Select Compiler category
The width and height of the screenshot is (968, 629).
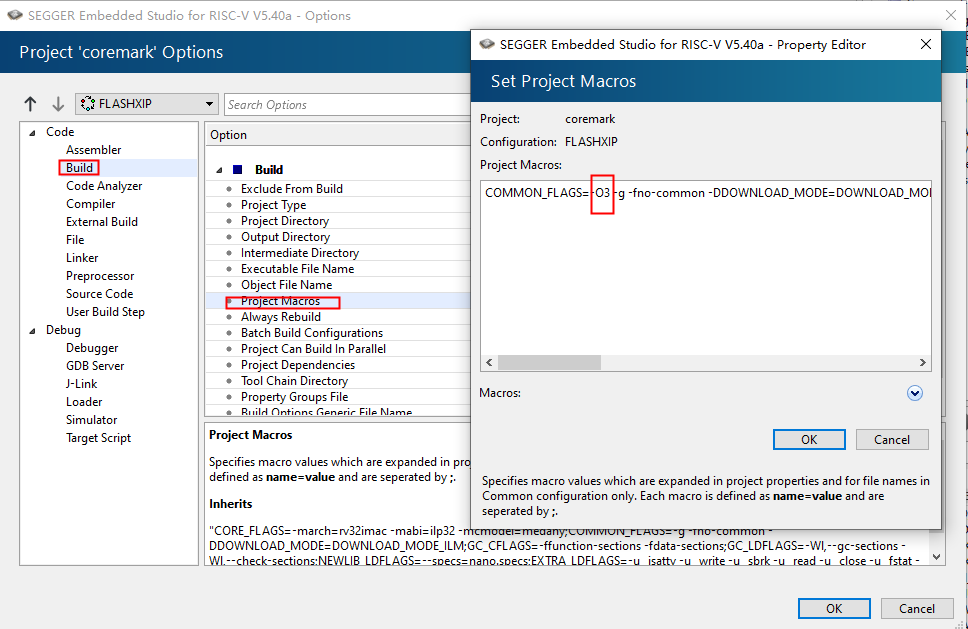(90, 204)
